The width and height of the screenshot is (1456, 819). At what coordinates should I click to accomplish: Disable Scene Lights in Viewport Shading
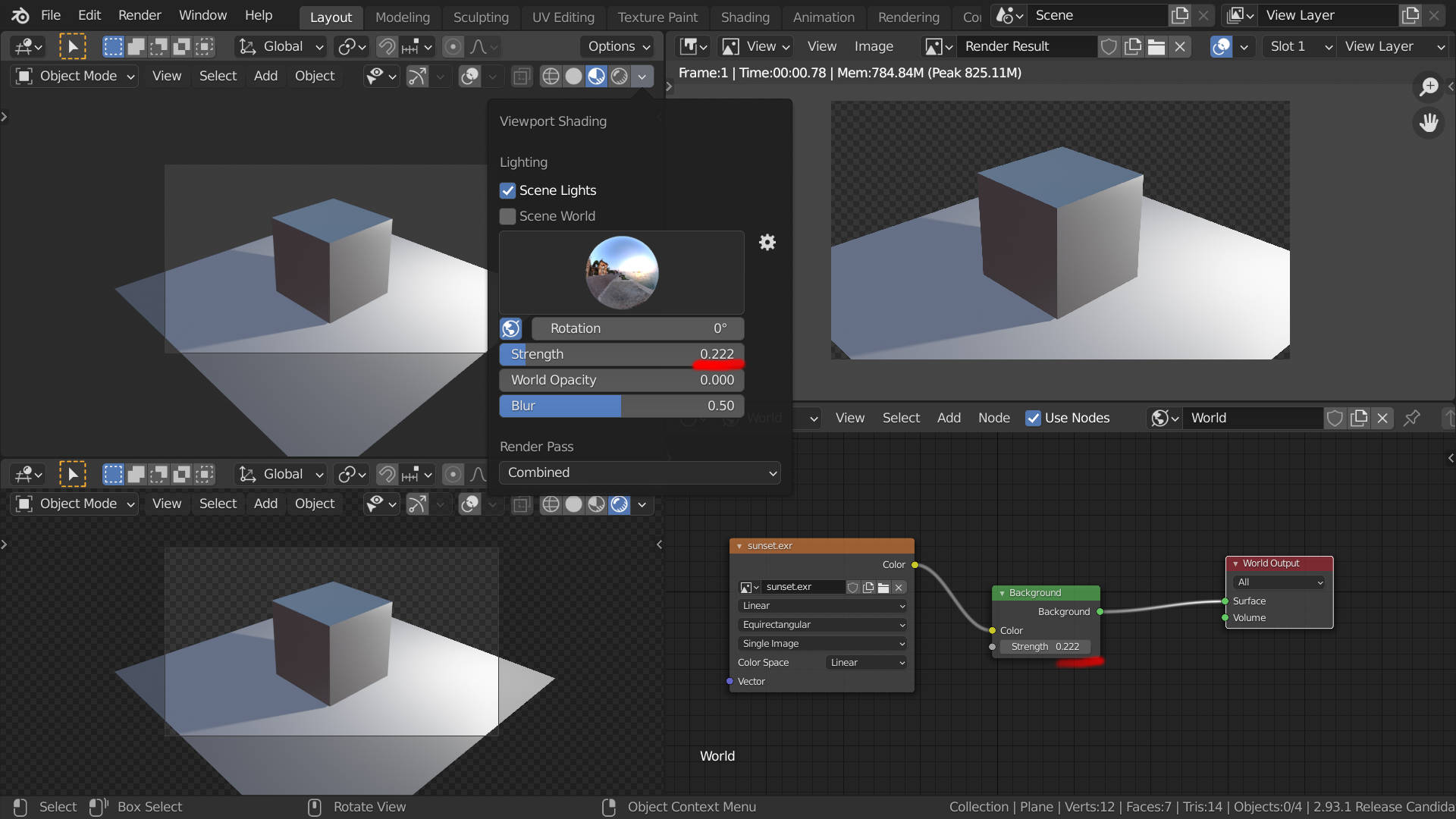click(x=507, y=190)
